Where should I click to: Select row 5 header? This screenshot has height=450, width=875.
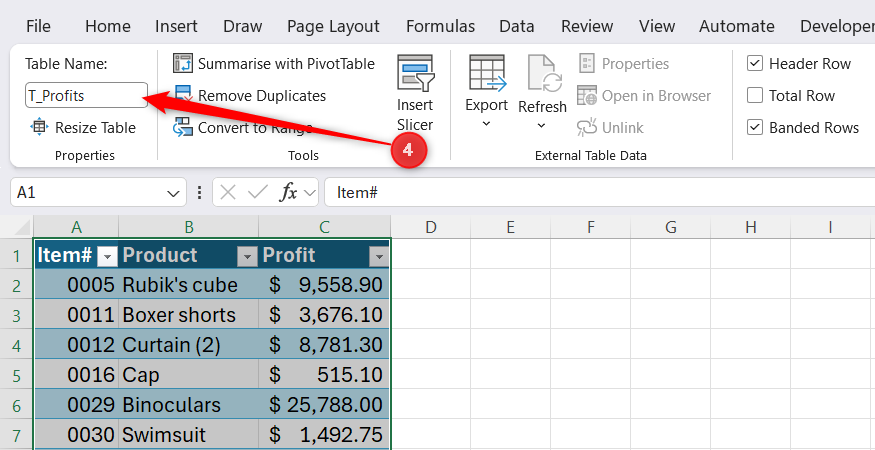pyautogui.click(x=16, y=375)
